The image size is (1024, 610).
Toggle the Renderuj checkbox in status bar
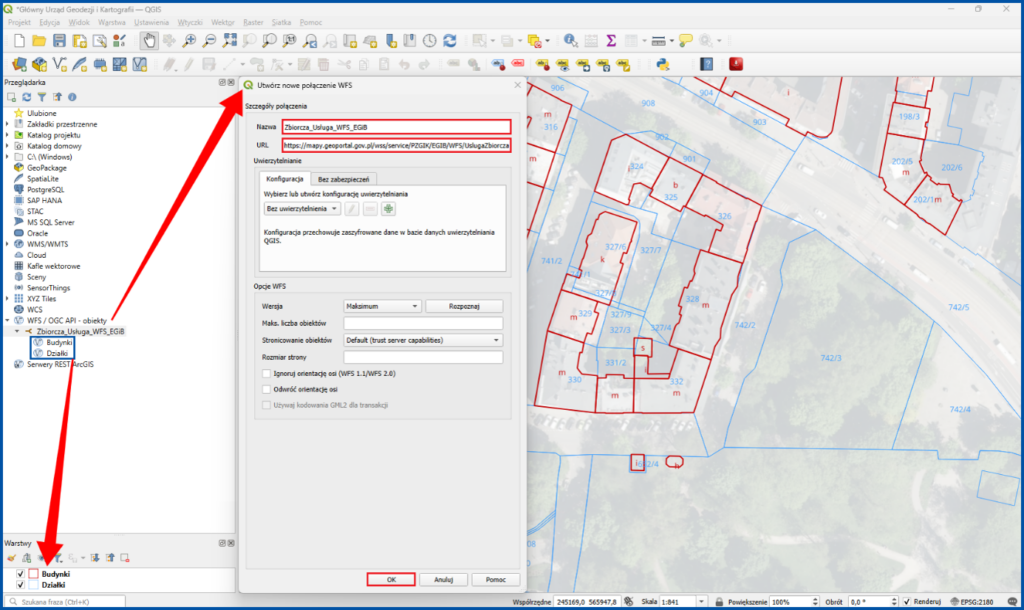906,602
